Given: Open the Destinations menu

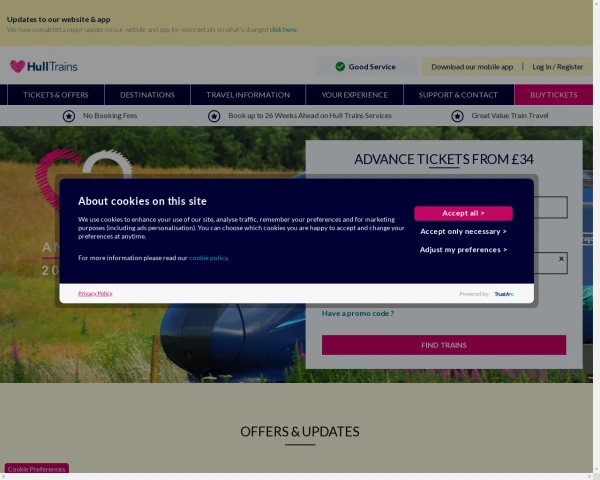Looking at the screenshot, I should 147,95.
